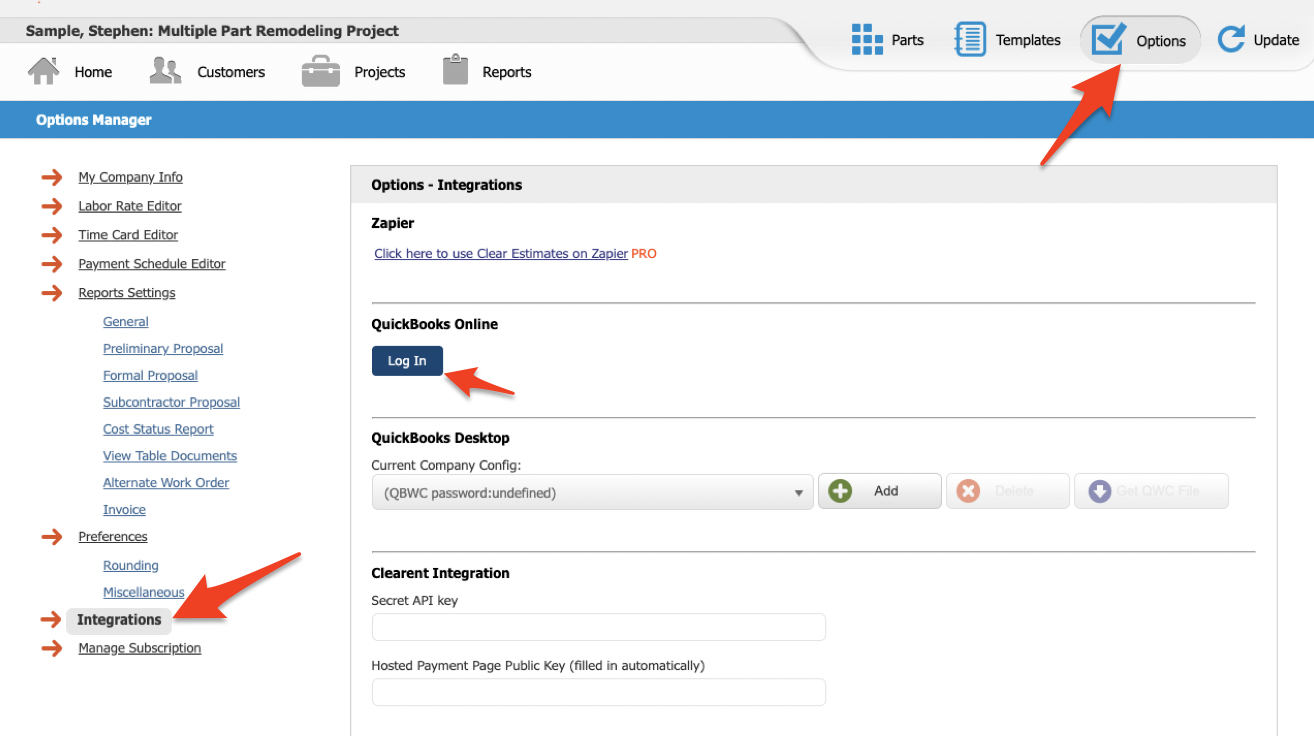Click the Options checkmark icon
Image resolution: width=1314 pixels, height=736 pixels.
click(x=1109, y=40)
